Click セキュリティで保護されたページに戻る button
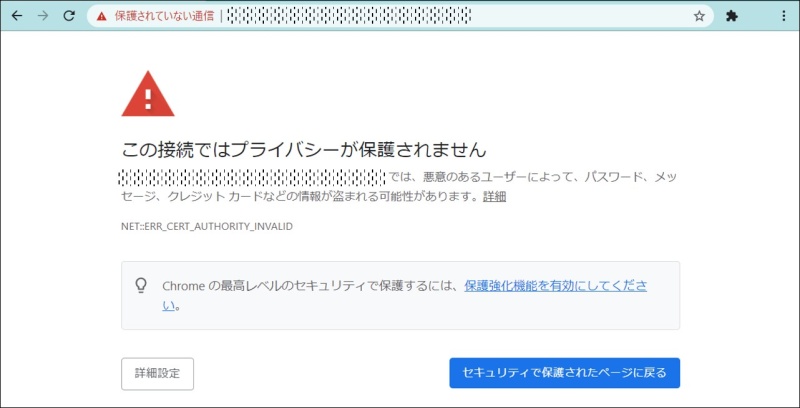Image resolution: width=800 pixels, height=408 pixels. pos(564,373)
